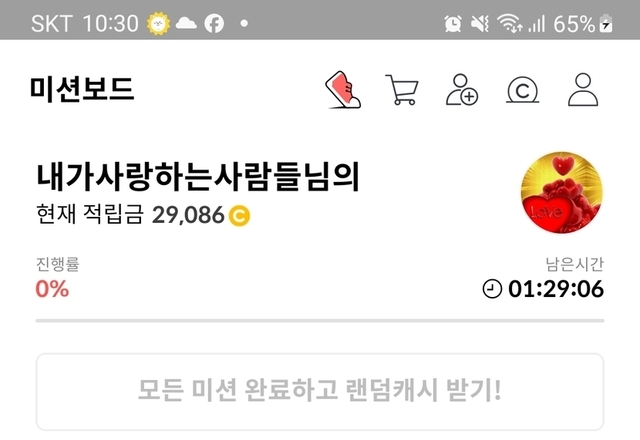
Task: Tap the alarm clock status icon
Action: [453, 23]
